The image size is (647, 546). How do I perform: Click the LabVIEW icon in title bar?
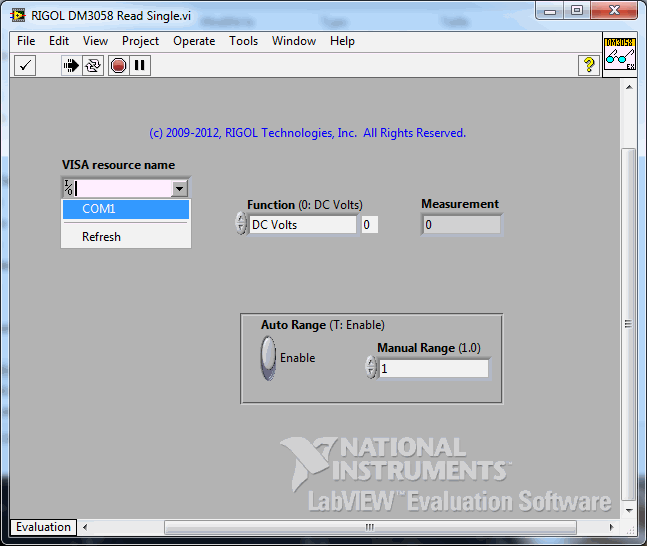pos(17,16)
